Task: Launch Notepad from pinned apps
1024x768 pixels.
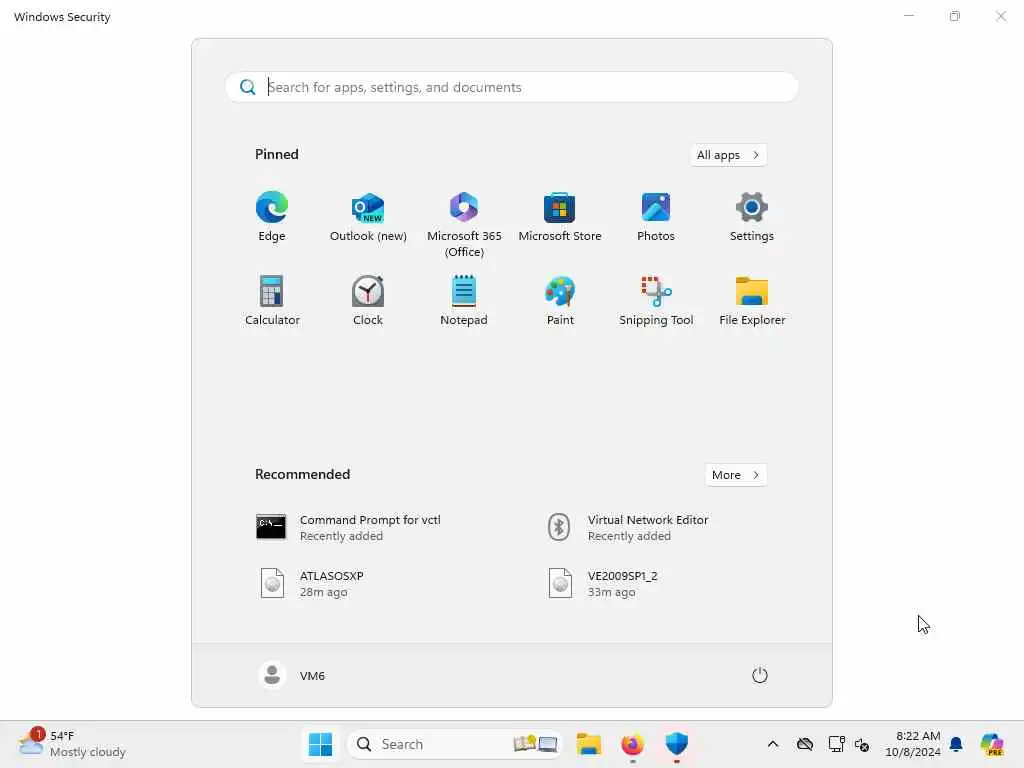Action: (464, 300)
